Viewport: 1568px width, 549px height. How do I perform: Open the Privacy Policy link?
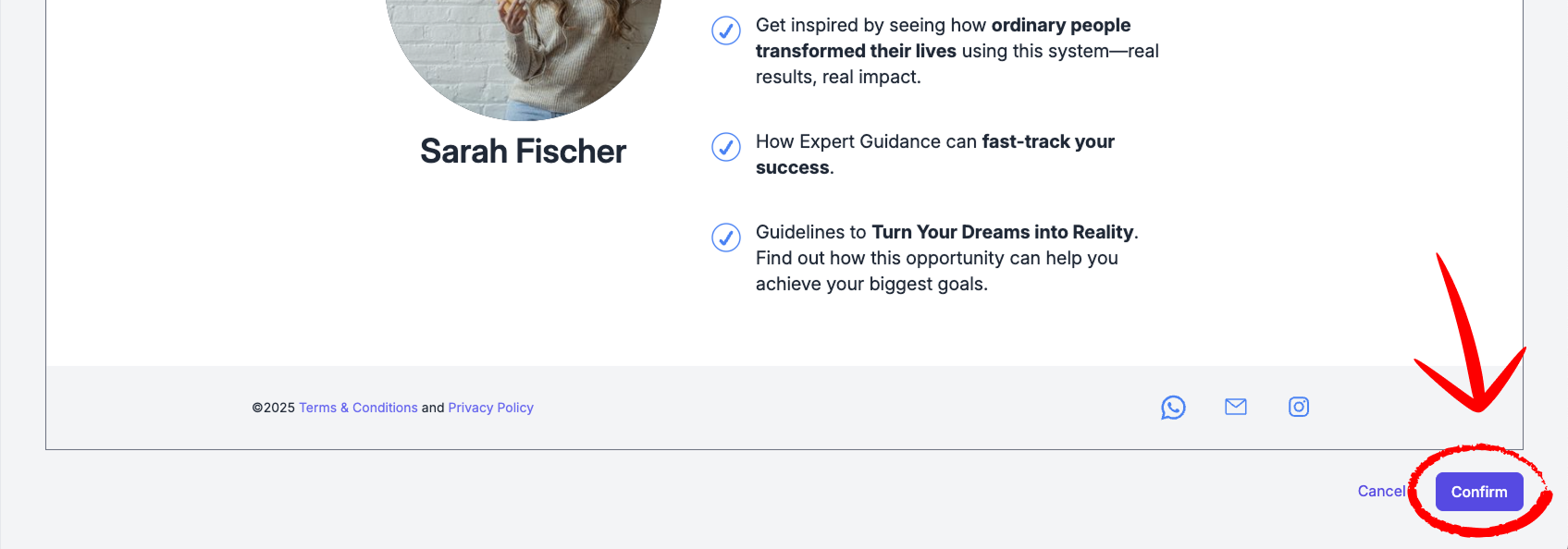tap(491, 408)
